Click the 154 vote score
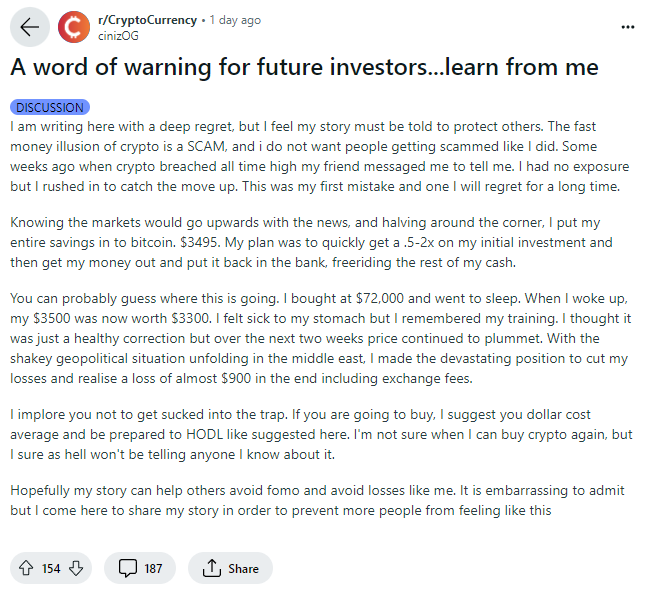 coord(51,569)
